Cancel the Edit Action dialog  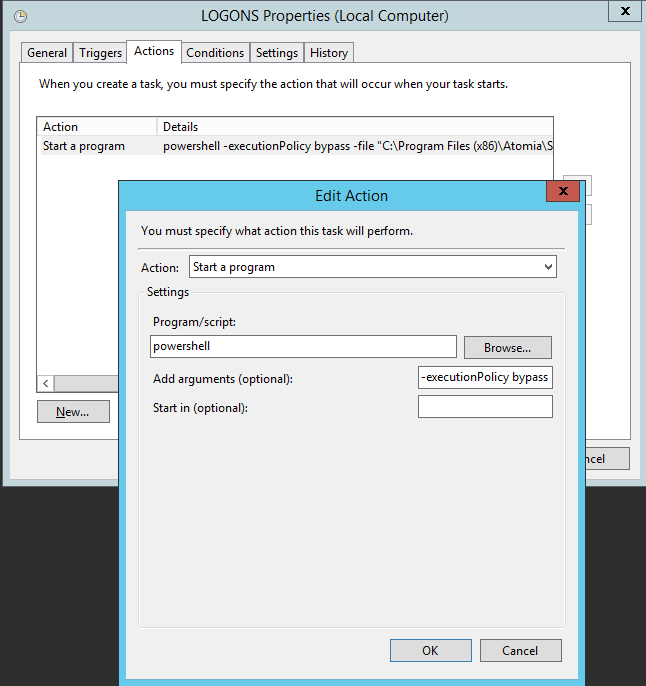click(x=520, y=651)
